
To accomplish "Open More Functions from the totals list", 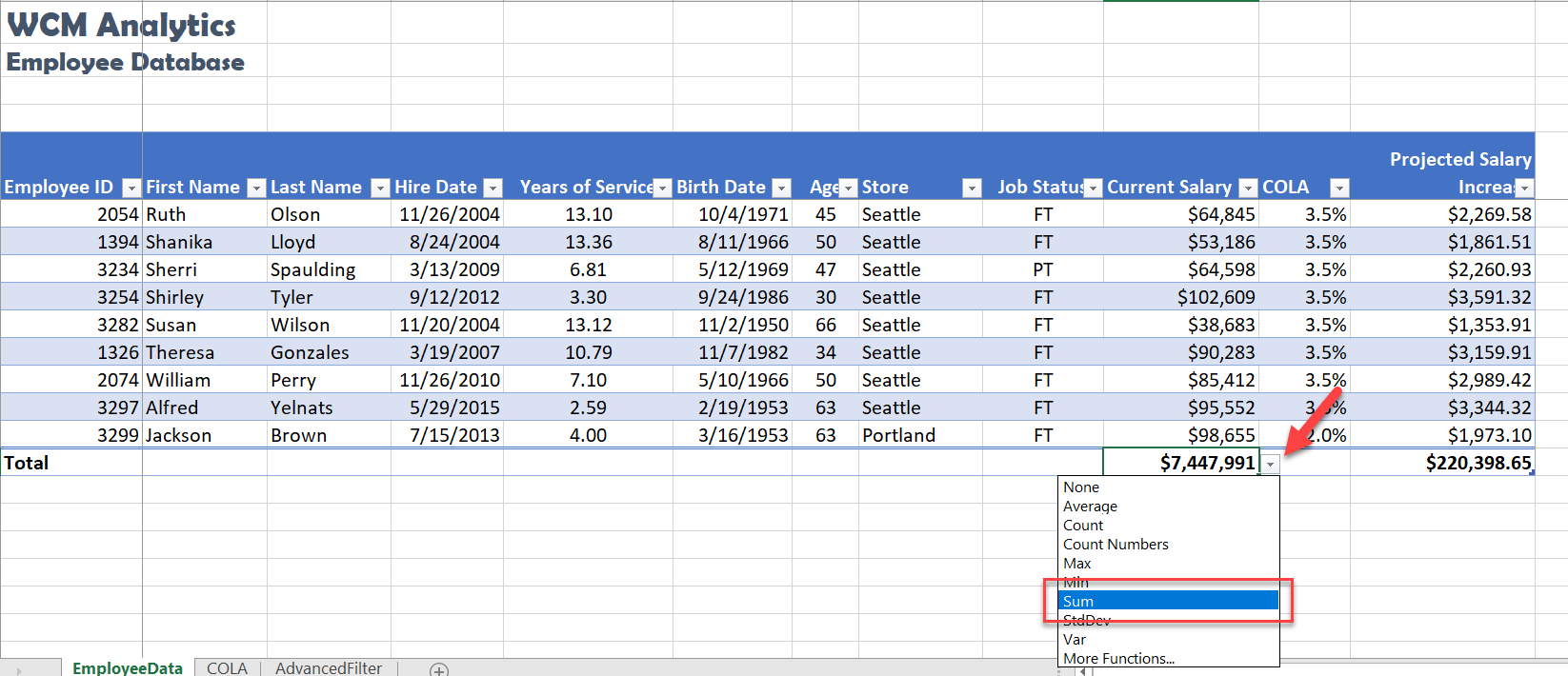I will coord(1169,658).
